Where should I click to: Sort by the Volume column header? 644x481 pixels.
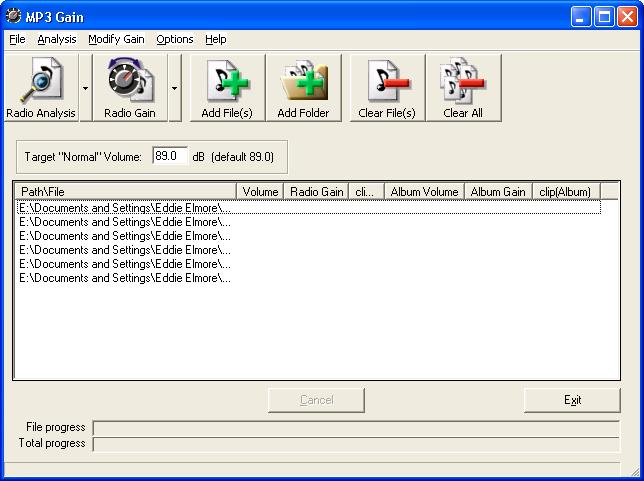pos(260,192)
